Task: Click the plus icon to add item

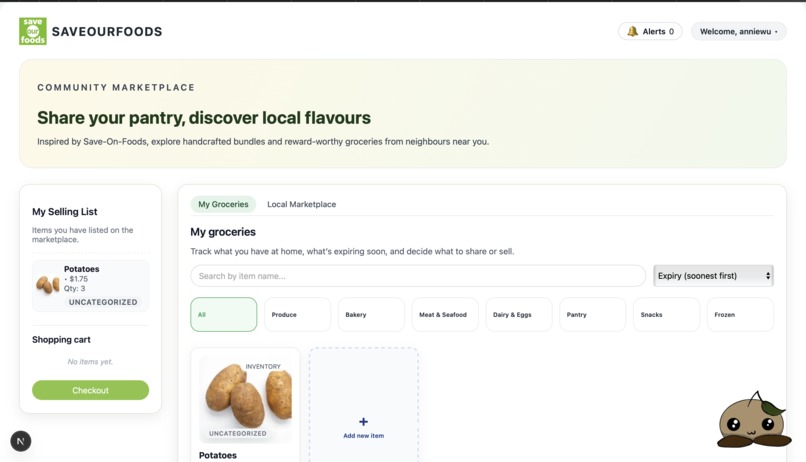Action: (363, 421)
